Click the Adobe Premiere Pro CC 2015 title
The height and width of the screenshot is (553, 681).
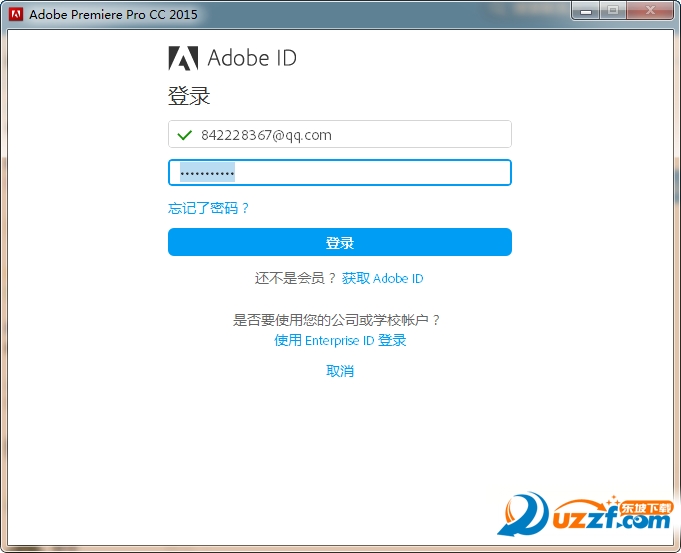pyautogui.click(x=113, y=14)
